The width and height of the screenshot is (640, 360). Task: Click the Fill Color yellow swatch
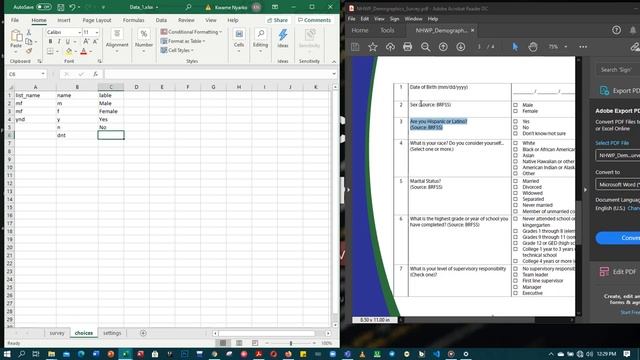(x=69, y=51)
